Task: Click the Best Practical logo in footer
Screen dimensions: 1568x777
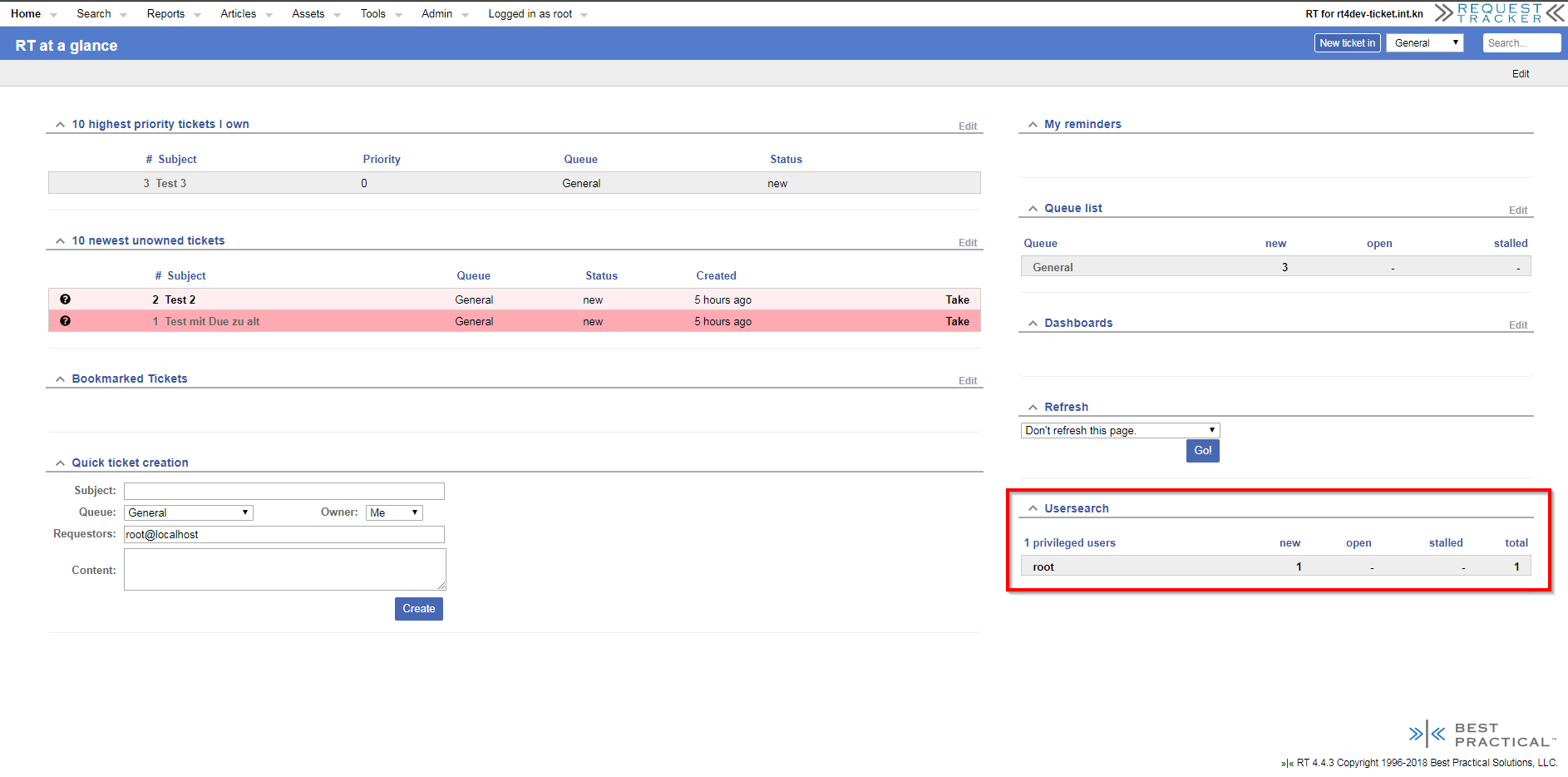Action: coord(1482,735)
